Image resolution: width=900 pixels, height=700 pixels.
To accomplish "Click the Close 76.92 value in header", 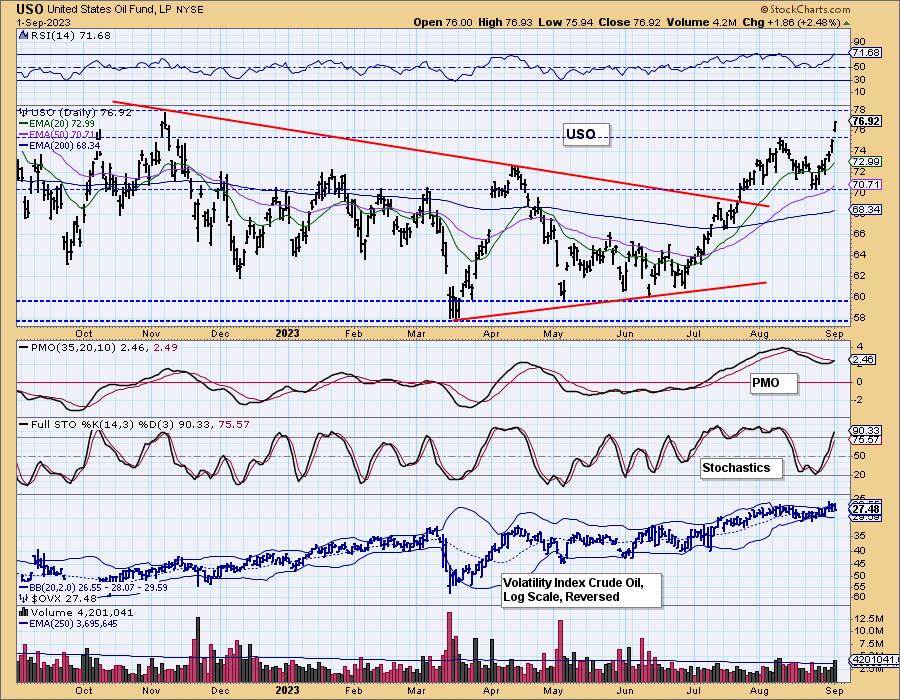I will click(629, 22).
